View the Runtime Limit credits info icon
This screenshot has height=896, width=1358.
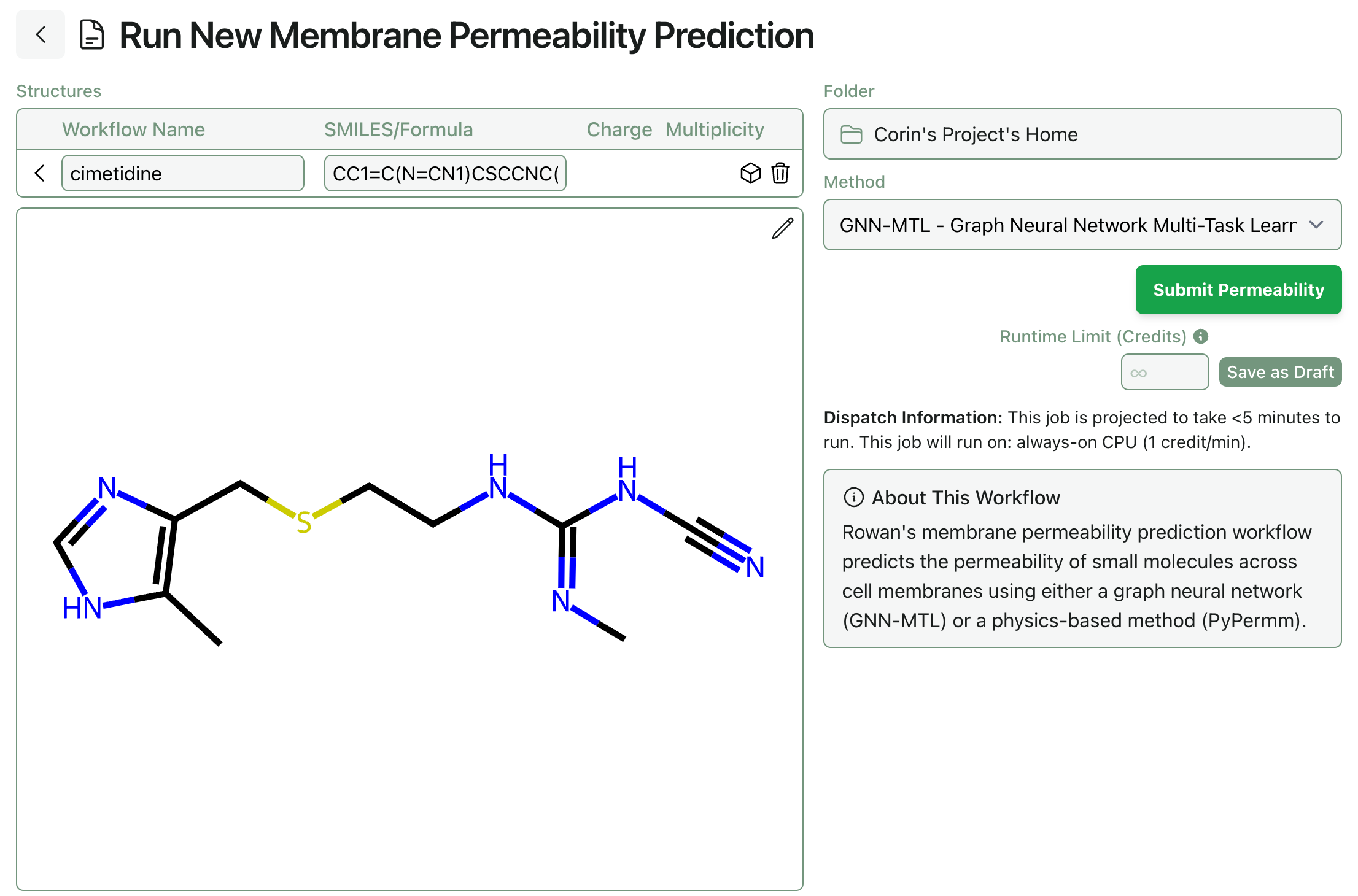1201,336
